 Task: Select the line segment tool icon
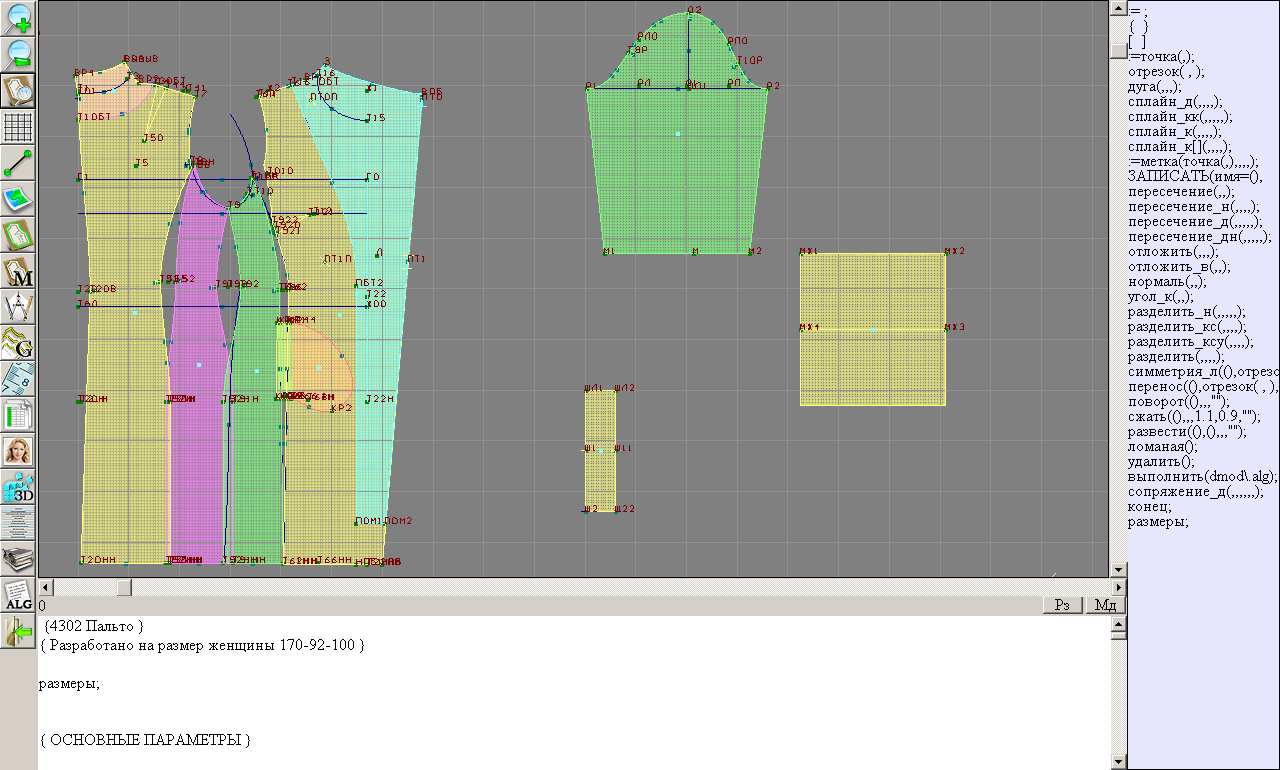[18, 163]
